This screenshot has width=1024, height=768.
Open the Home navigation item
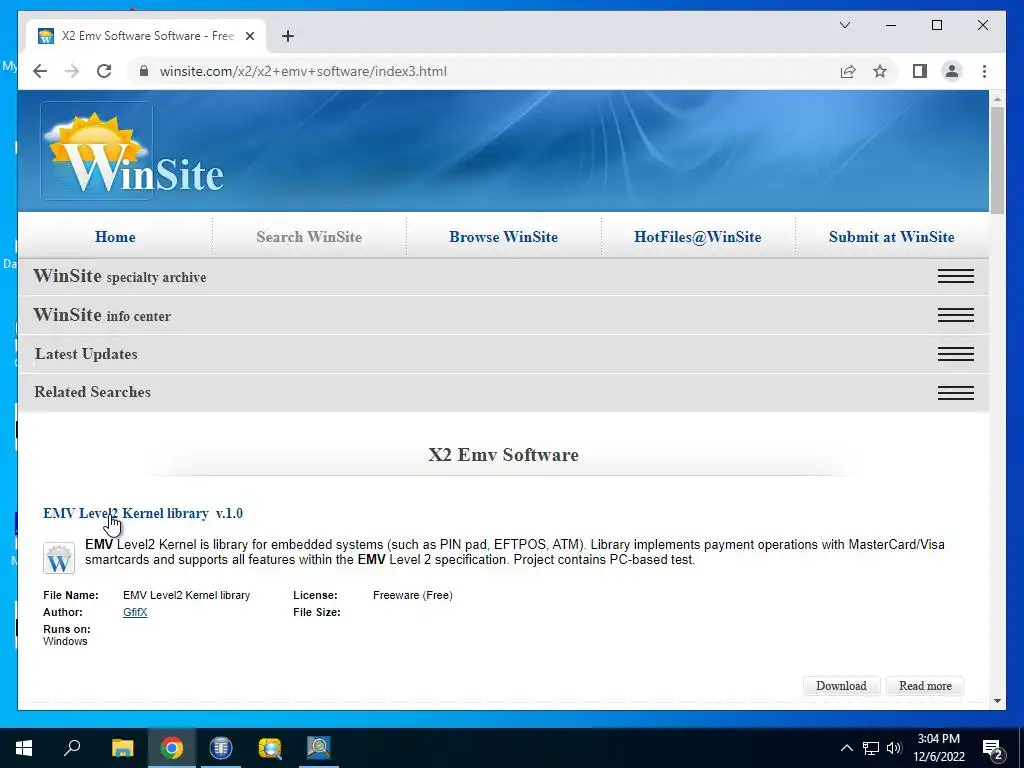coord(115,237)
